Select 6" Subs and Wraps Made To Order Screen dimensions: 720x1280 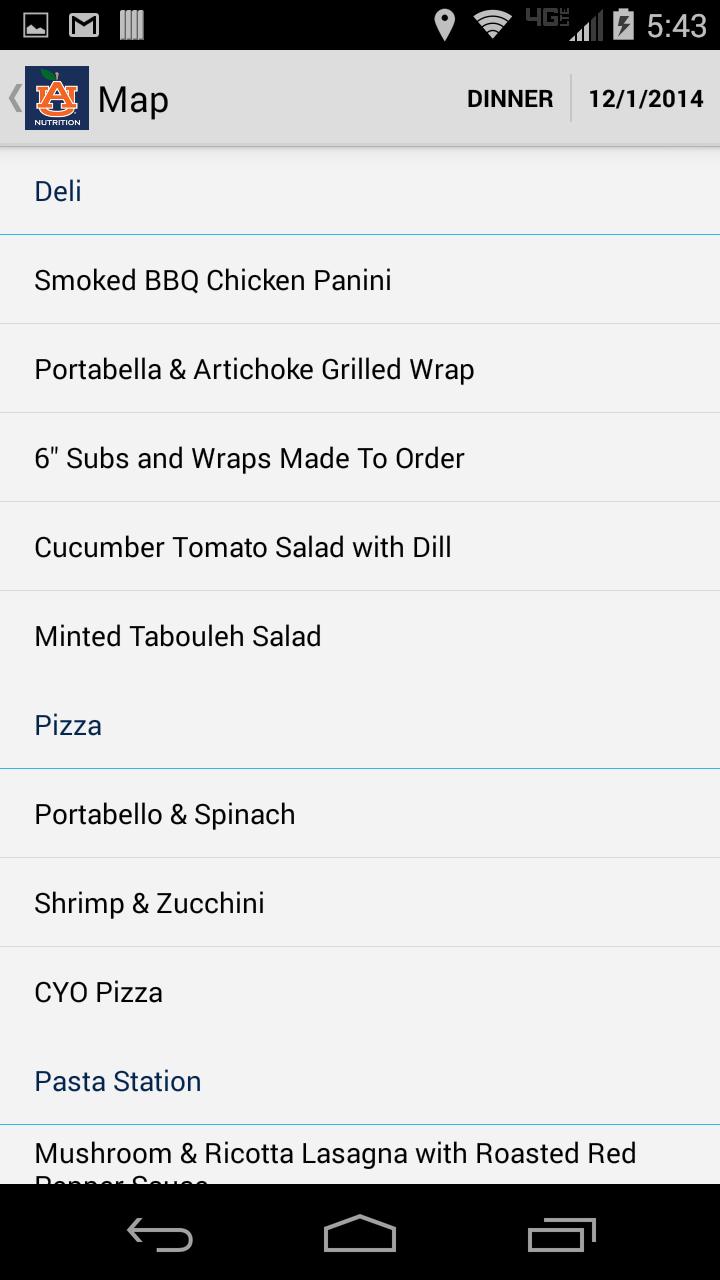249,458
